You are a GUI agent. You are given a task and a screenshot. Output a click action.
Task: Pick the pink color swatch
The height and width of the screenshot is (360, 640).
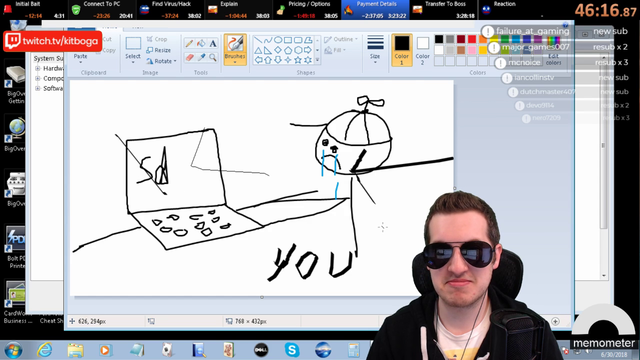(x=472, y=50)
